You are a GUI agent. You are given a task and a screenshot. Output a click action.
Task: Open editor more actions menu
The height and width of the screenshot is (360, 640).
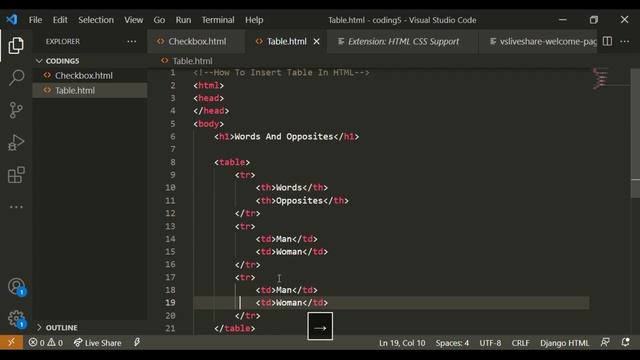[624, 41]
